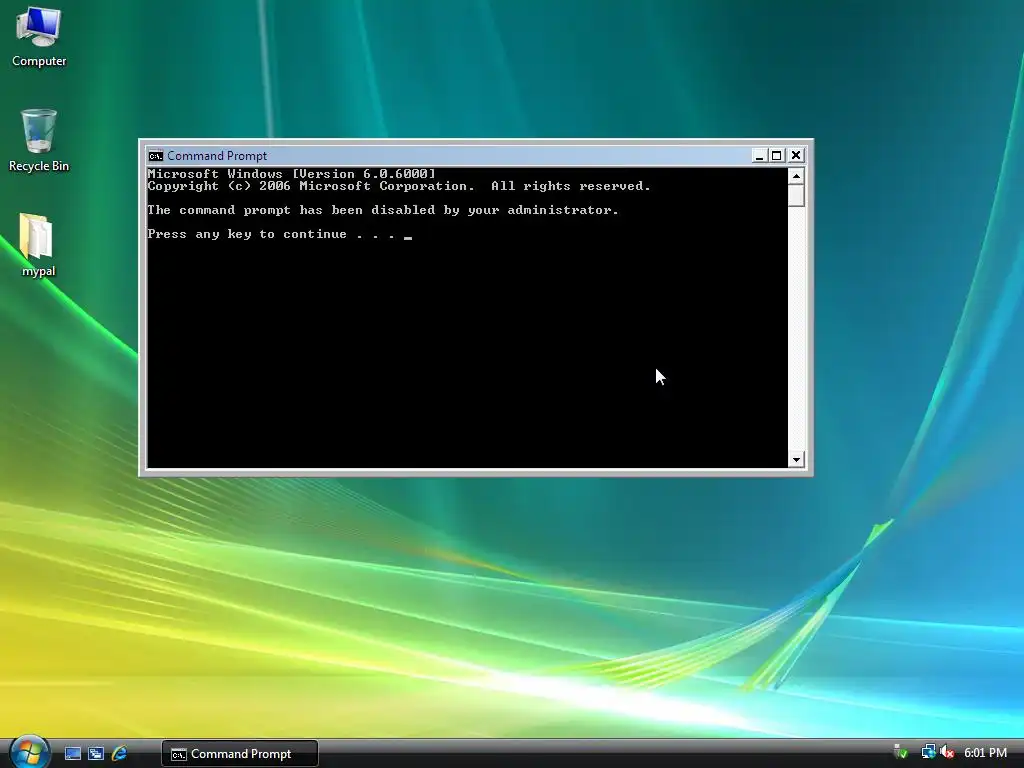This screenshot has height=768, width=1024.
Task: Click the Command Prompt scrollbar thumb
Action: (x=796, y=195)
